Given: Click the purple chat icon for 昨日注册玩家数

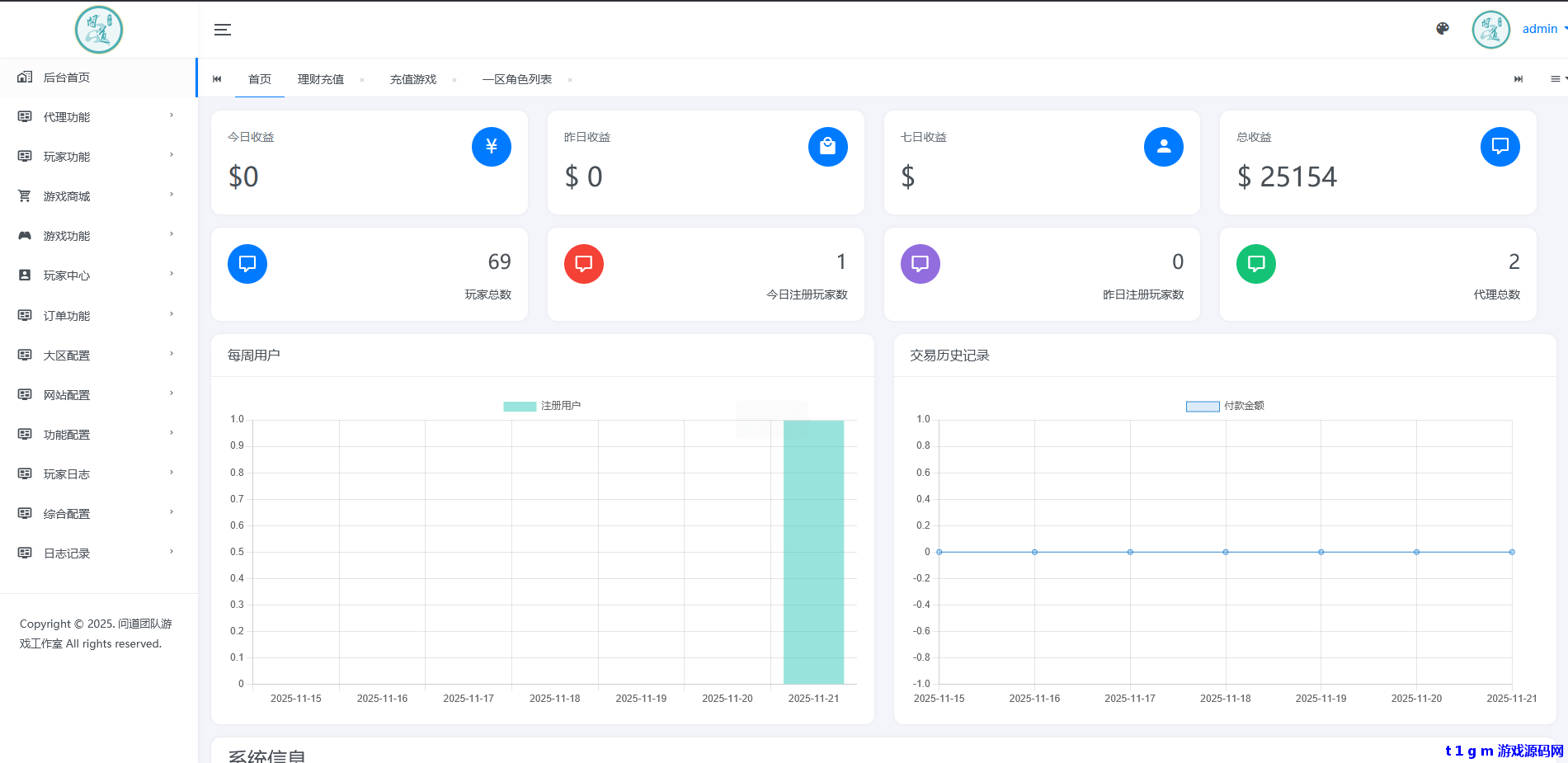Looking at the screenshot, I should coord(920,264).
